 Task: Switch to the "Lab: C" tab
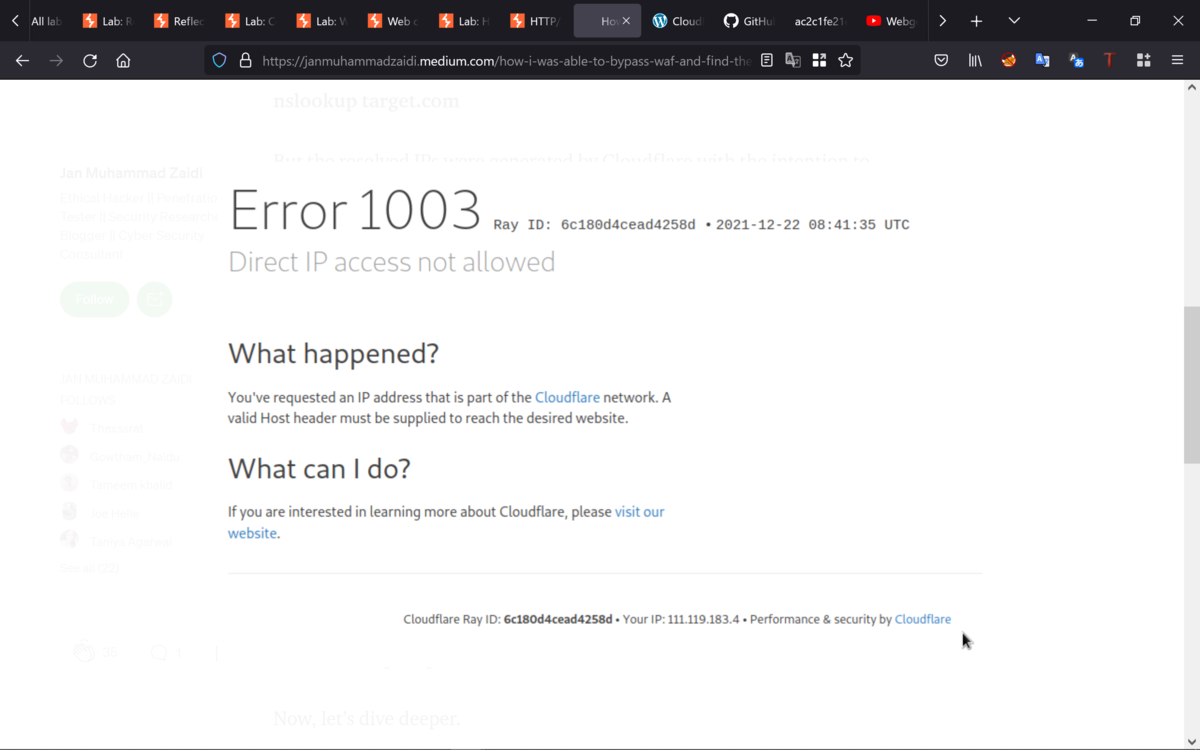[x=249, y=21]
